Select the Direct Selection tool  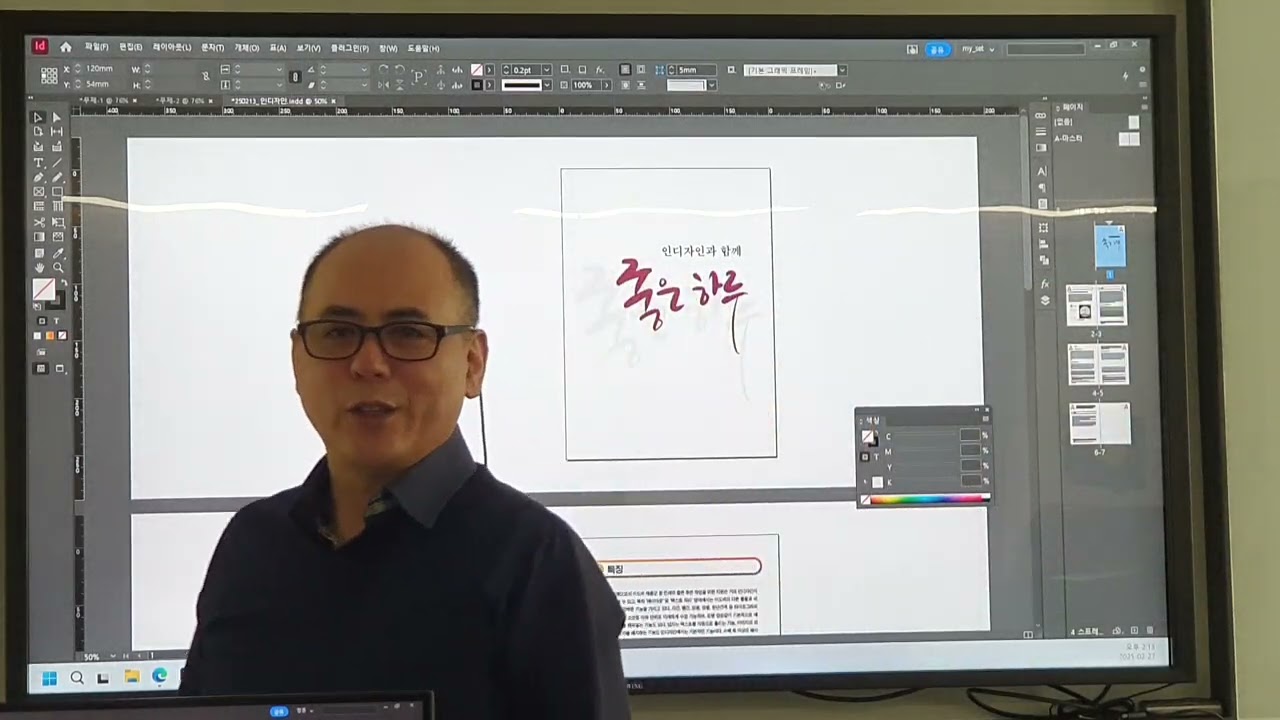click(x=56, y=118)
